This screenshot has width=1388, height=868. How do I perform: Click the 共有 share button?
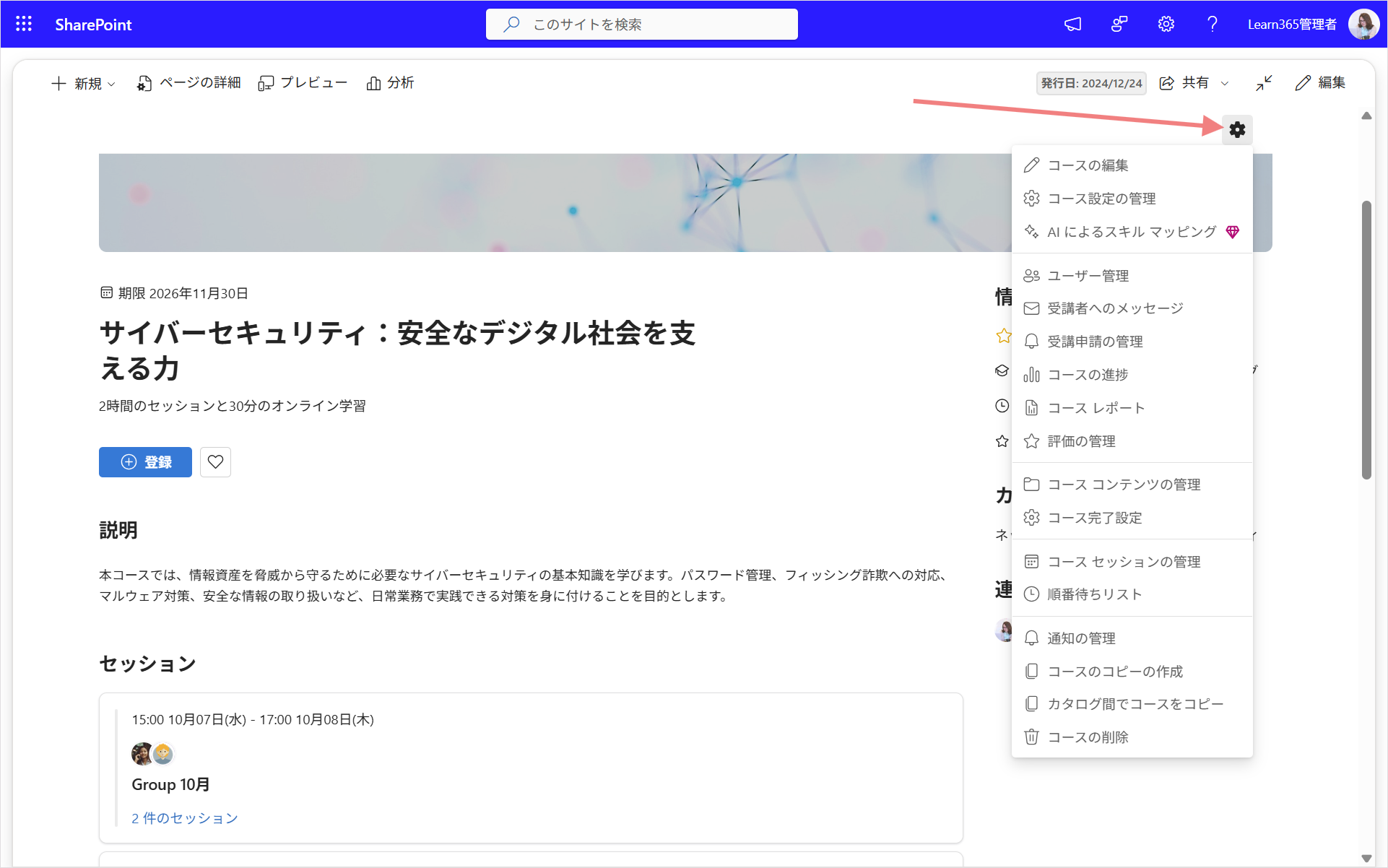click(x=1184, y=83)
